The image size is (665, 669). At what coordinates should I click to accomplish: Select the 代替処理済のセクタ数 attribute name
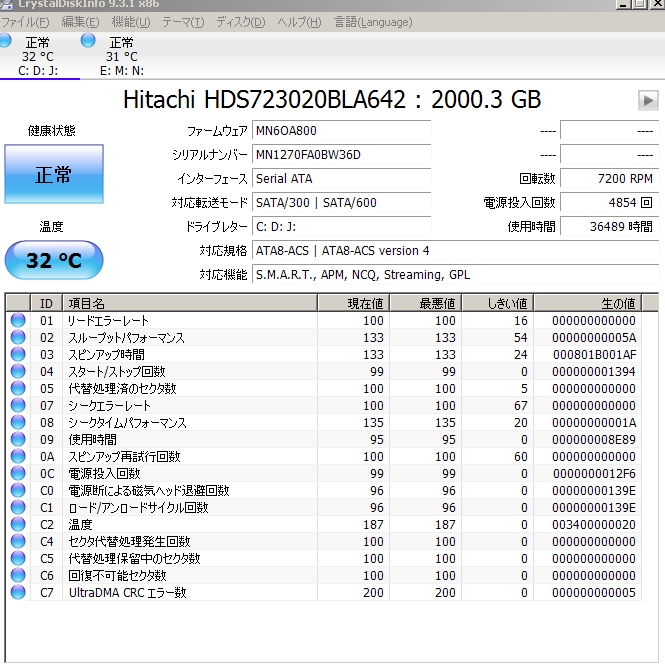122,389
